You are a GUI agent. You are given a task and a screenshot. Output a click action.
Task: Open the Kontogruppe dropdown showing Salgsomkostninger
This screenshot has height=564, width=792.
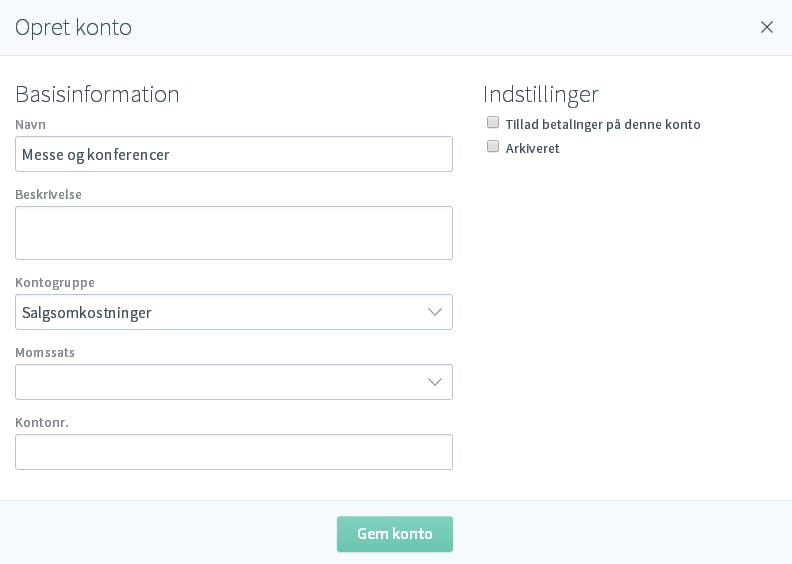coord(234,312)
